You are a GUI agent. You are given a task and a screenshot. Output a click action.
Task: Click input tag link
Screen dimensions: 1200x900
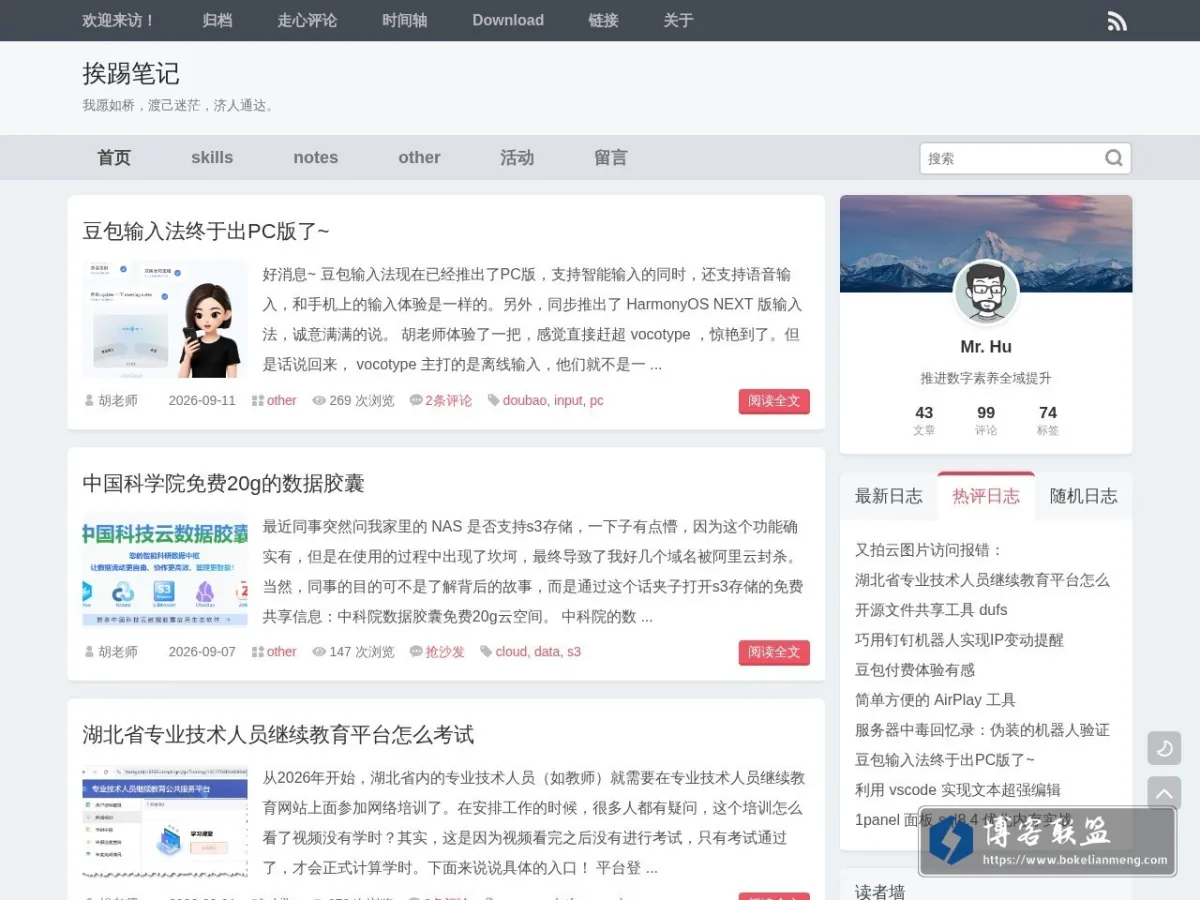click(568, 401)
